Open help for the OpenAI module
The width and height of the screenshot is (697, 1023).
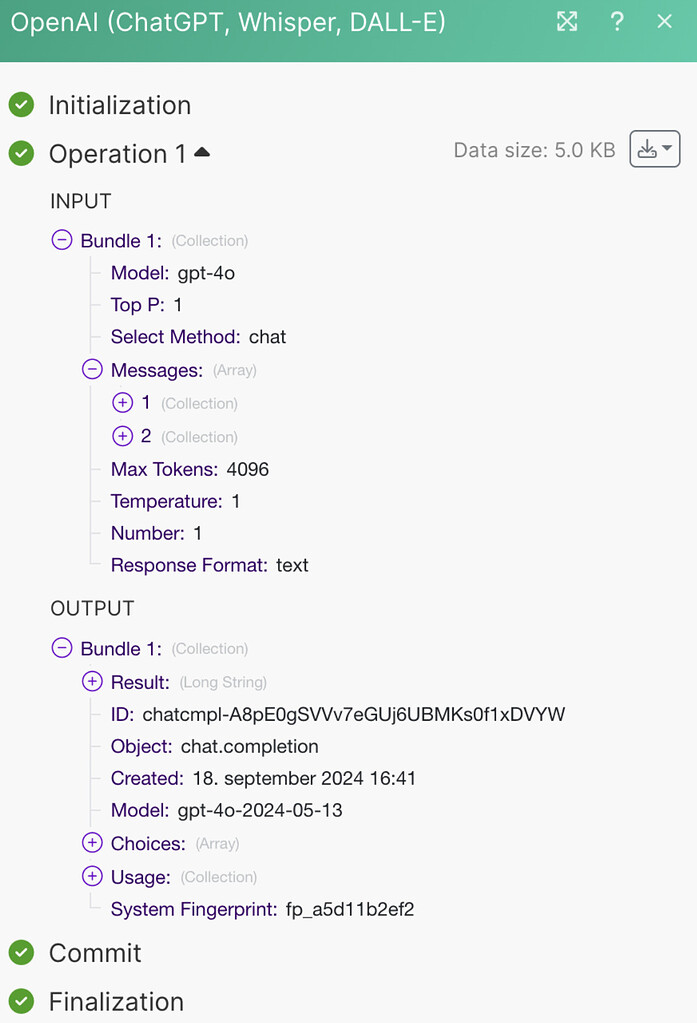click(617, 21)
